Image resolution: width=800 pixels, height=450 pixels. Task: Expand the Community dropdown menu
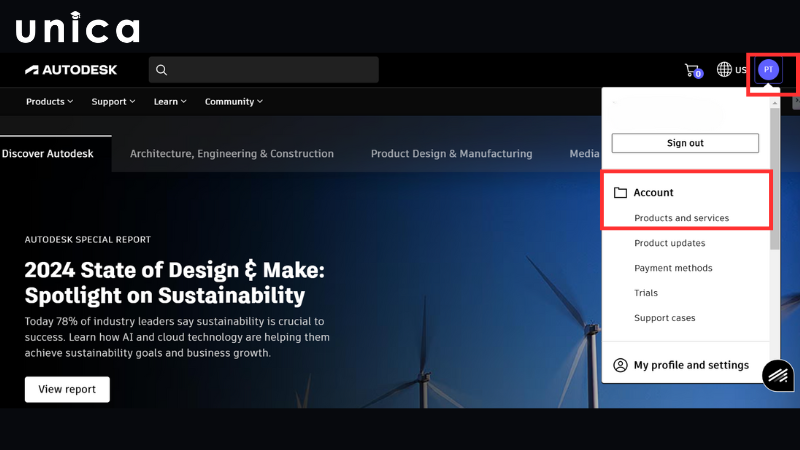pos(234,102)
